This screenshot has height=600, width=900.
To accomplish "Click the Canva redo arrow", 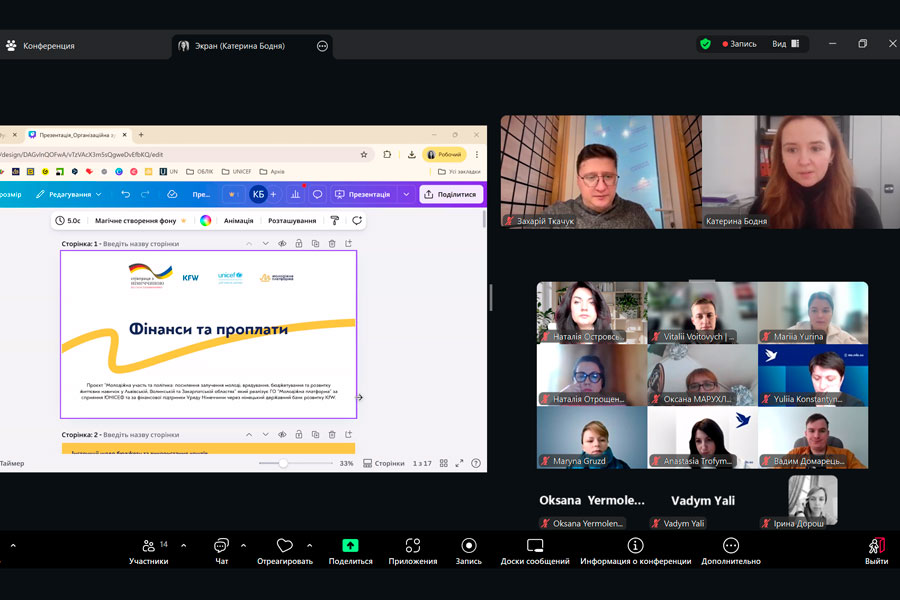I will click(x=145, y=194).
